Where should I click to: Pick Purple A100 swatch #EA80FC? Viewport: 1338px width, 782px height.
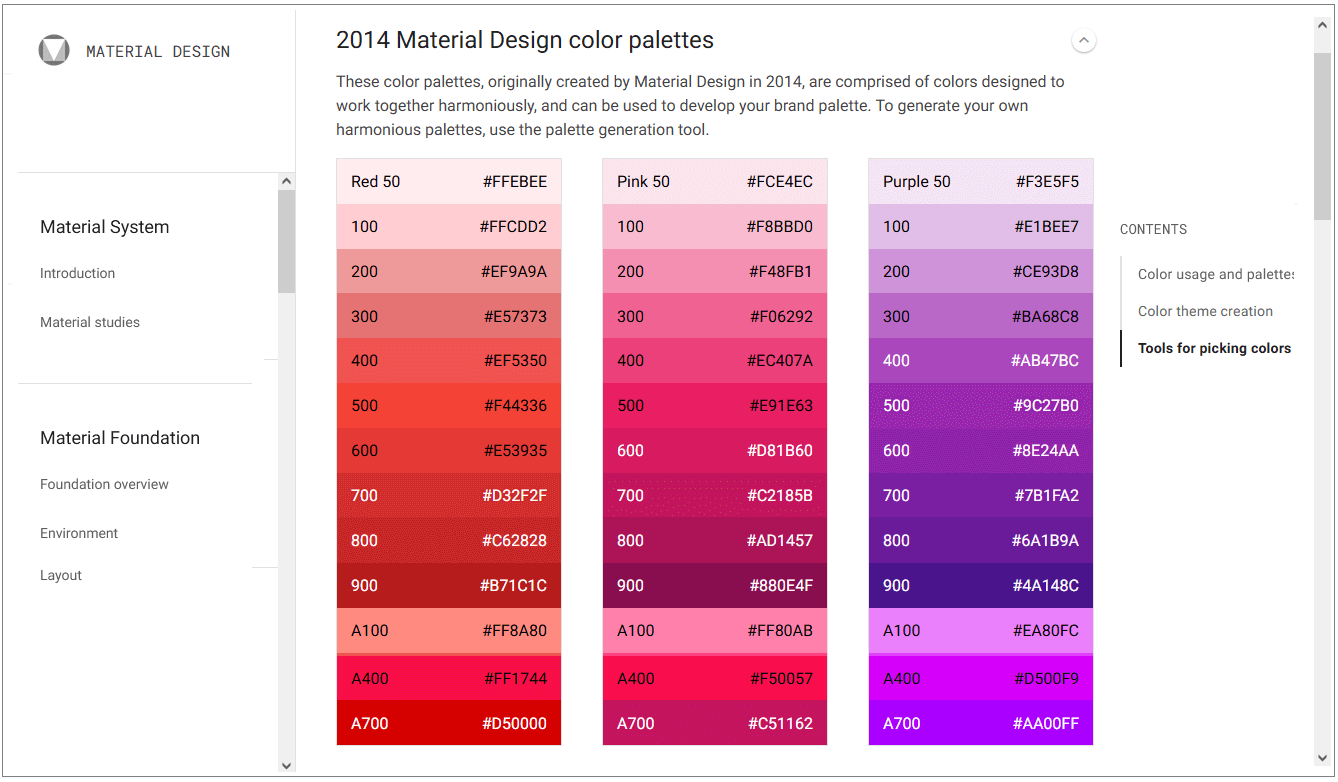tap(981, 630)
